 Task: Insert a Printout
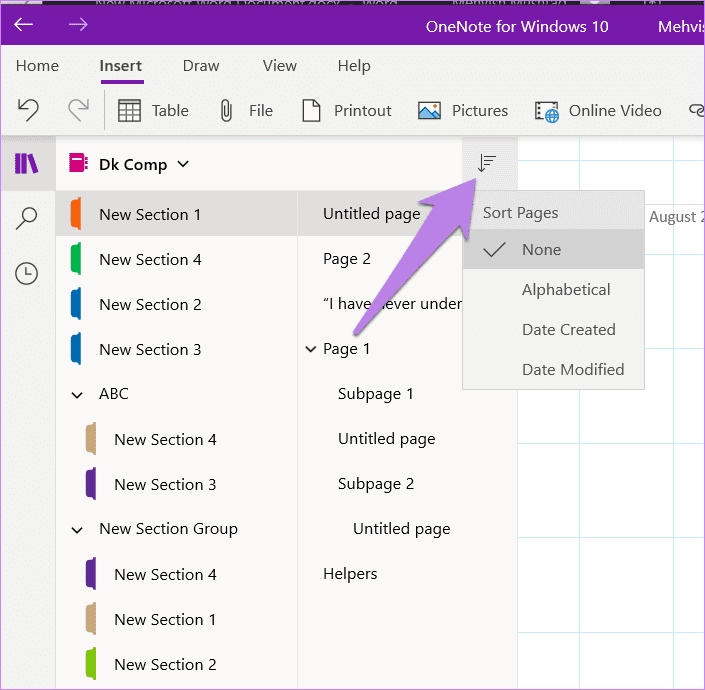point(347,111)
